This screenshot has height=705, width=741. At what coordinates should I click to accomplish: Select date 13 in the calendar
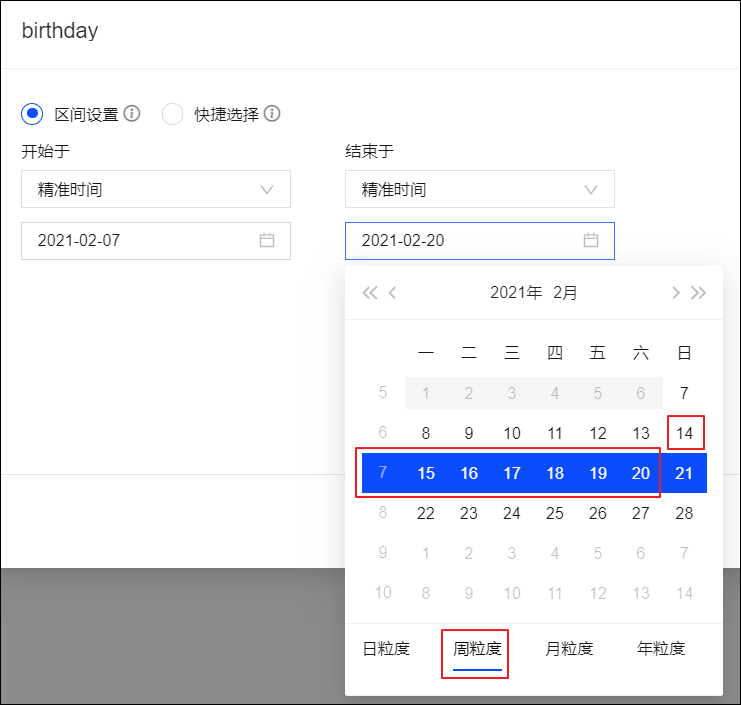[641, 433]
